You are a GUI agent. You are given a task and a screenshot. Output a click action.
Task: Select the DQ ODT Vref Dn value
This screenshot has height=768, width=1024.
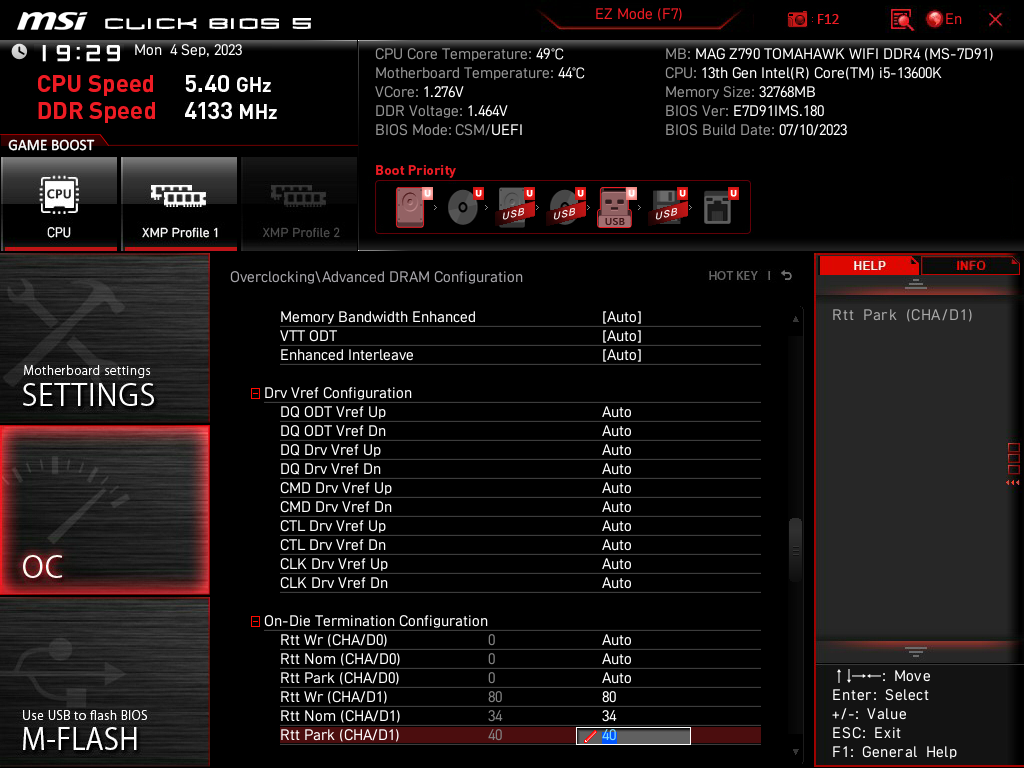pyautogui.click(x=616, y=431)
